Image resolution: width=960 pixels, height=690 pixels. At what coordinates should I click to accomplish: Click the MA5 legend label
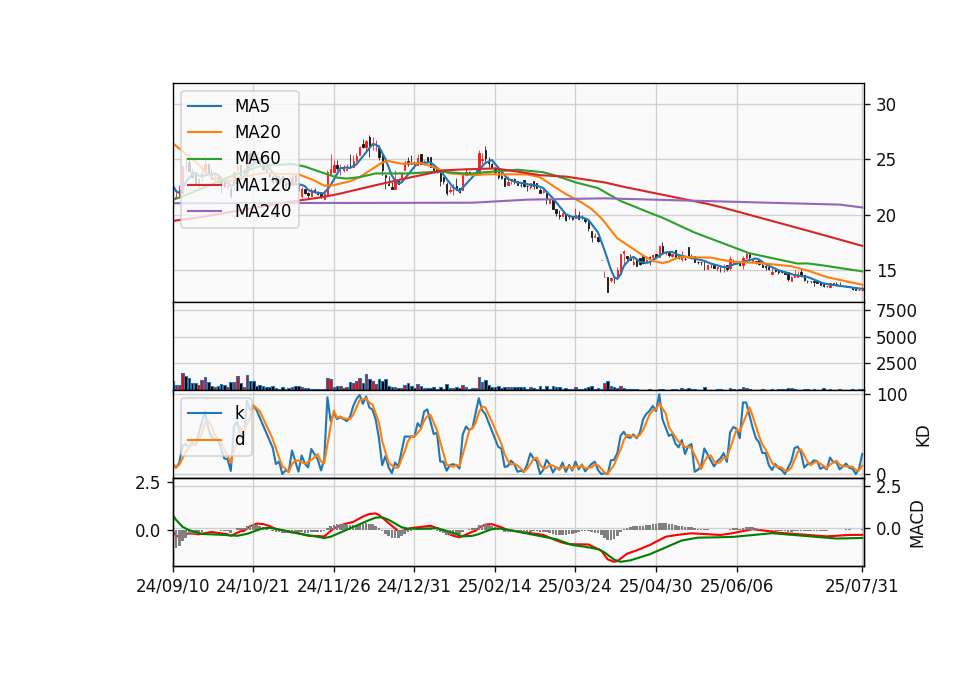tap(252, 106)
